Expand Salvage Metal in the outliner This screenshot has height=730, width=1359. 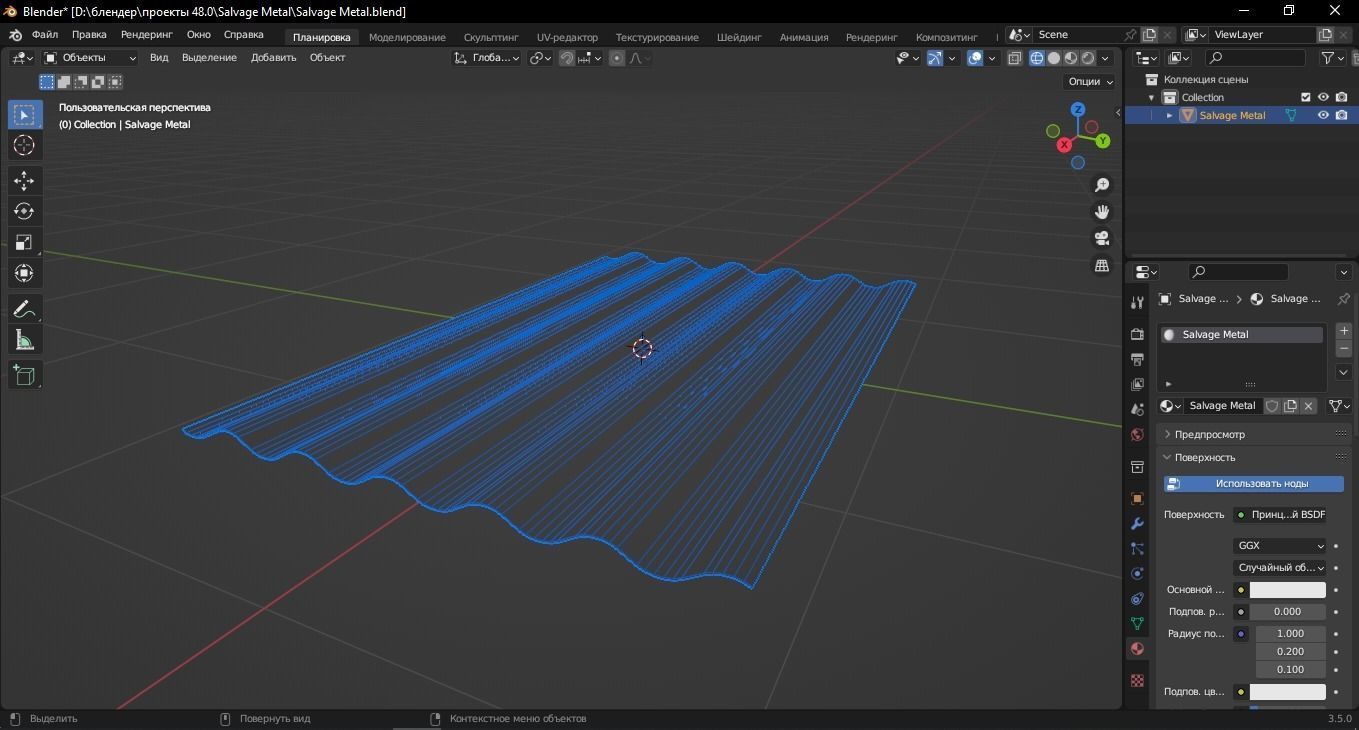point(1170,115)
